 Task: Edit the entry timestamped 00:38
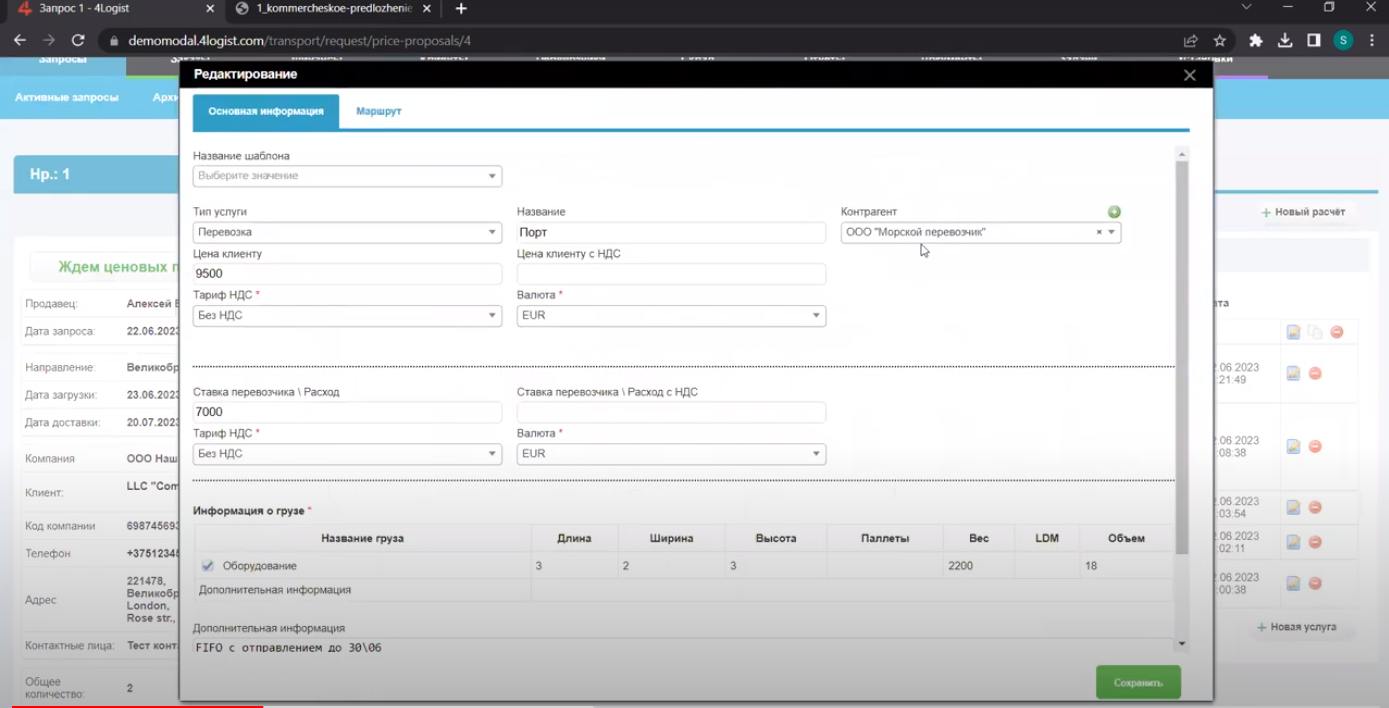click(x=1293, y=583)
